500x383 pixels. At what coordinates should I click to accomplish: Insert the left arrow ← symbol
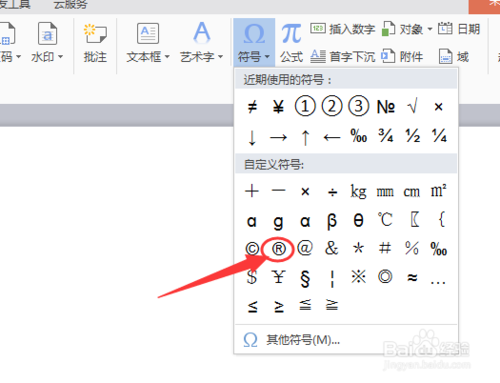[332, 137]
